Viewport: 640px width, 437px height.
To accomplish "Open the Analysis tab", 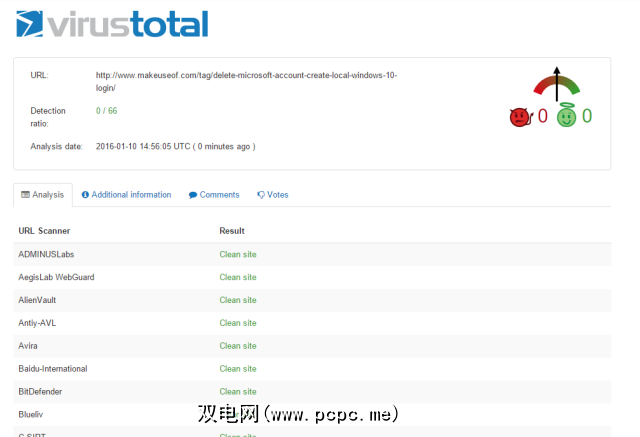I will pyautogui.click(x=43, y=195).
